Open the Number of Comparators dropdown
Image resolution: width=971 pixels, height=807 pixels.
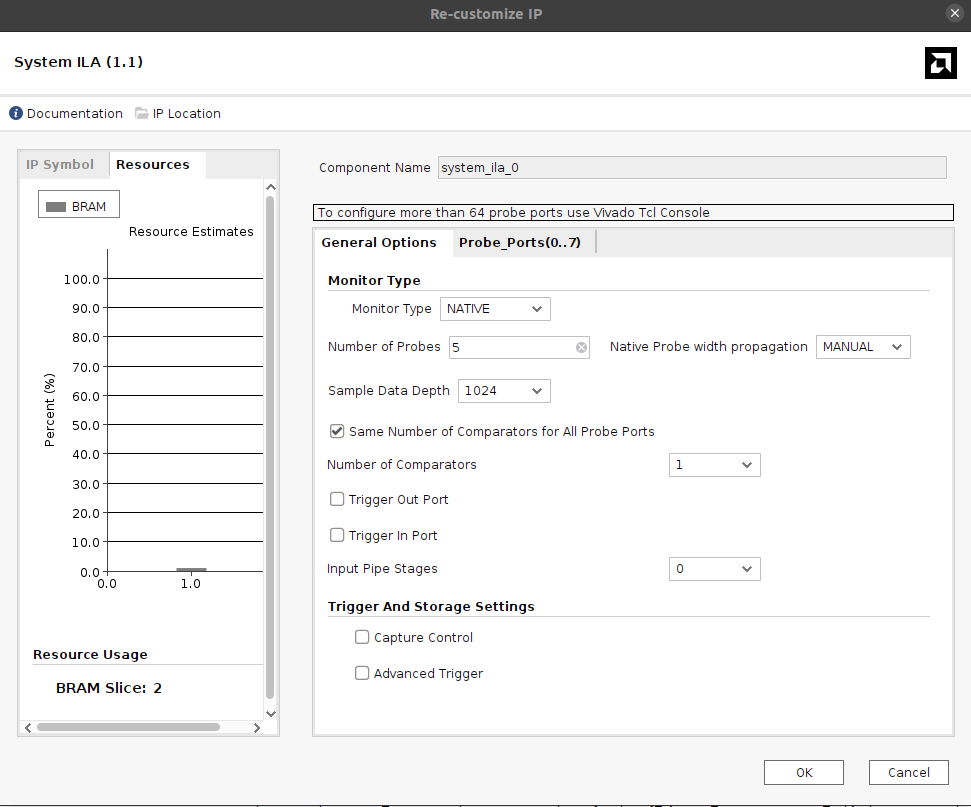(x=714, y=465)
